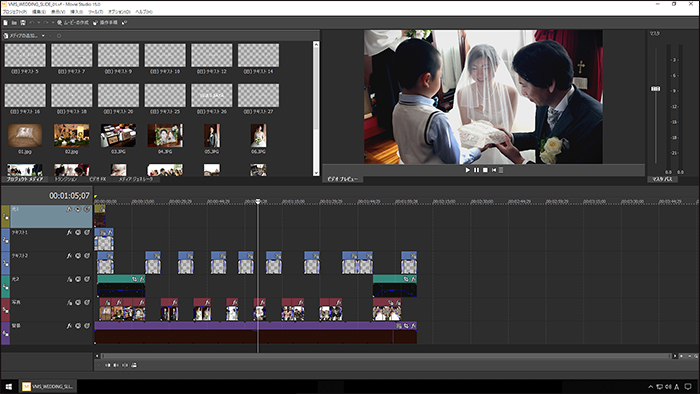Image resolution: width=700 pixels, height=394 pixels.
Task: Click the メディアの追加 button
Action: [21, 36]
